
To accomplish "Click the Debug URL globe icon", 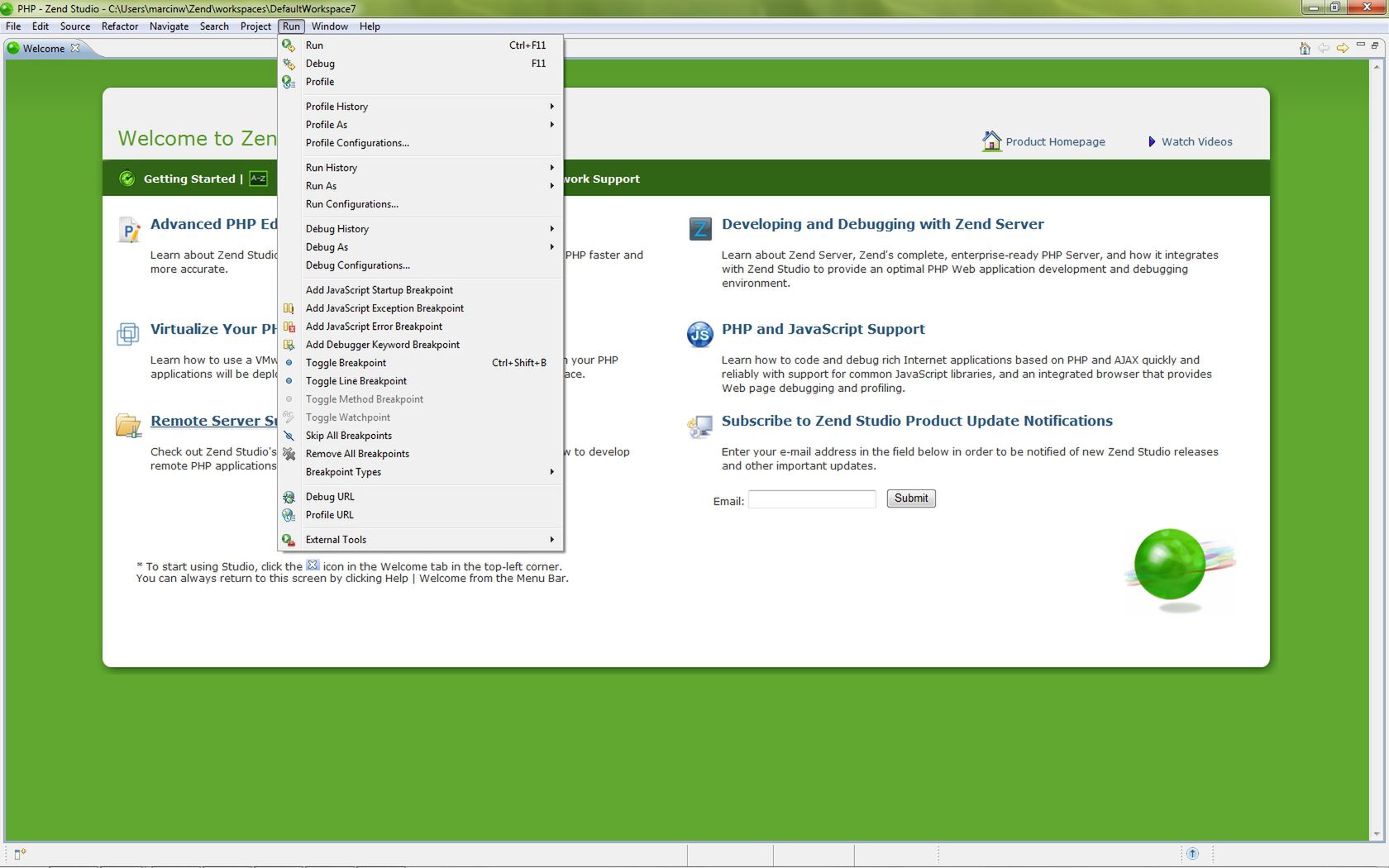I will (289, 497).
